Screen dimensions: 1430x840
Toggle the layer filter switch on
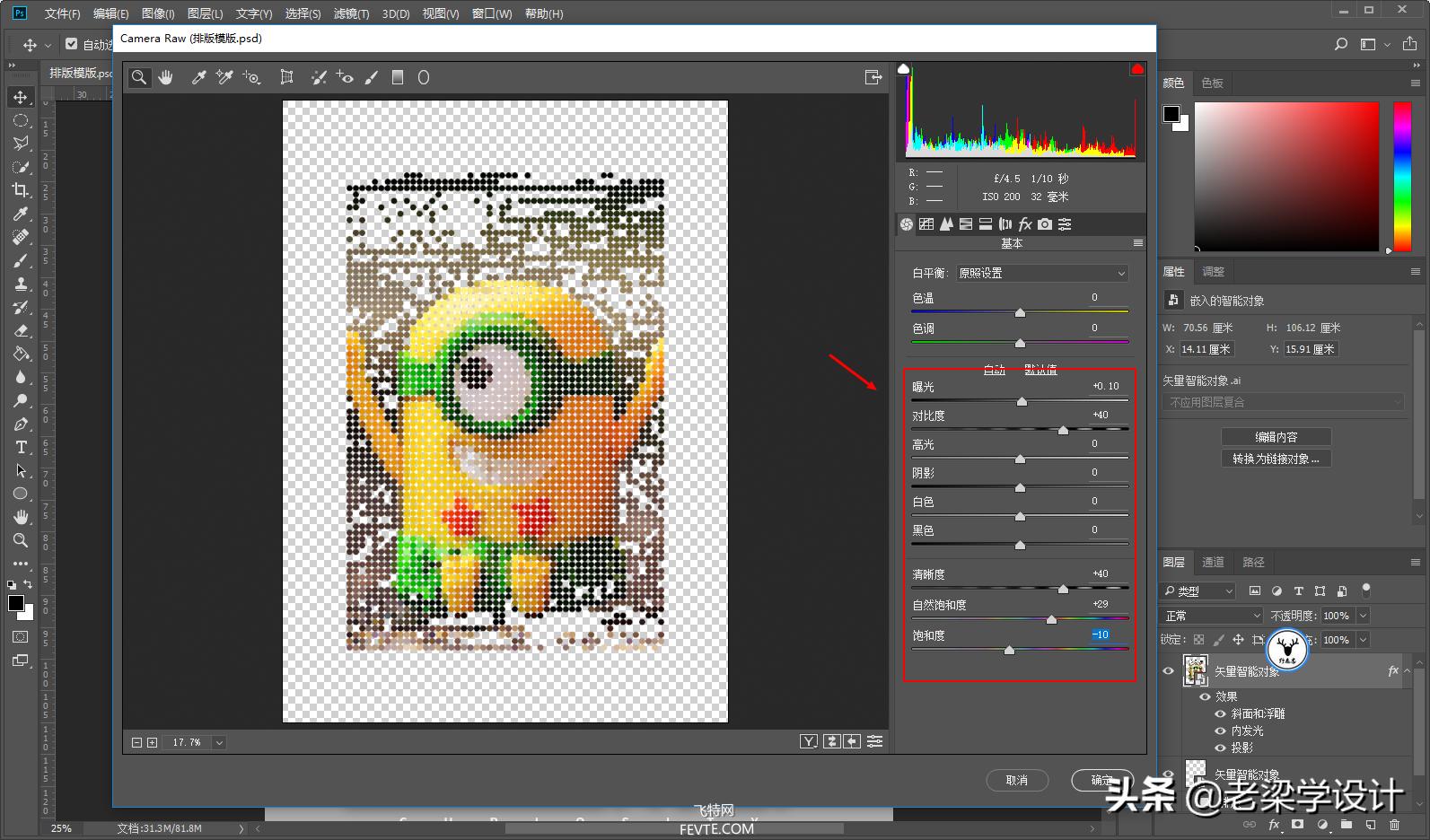point(1366,590)
